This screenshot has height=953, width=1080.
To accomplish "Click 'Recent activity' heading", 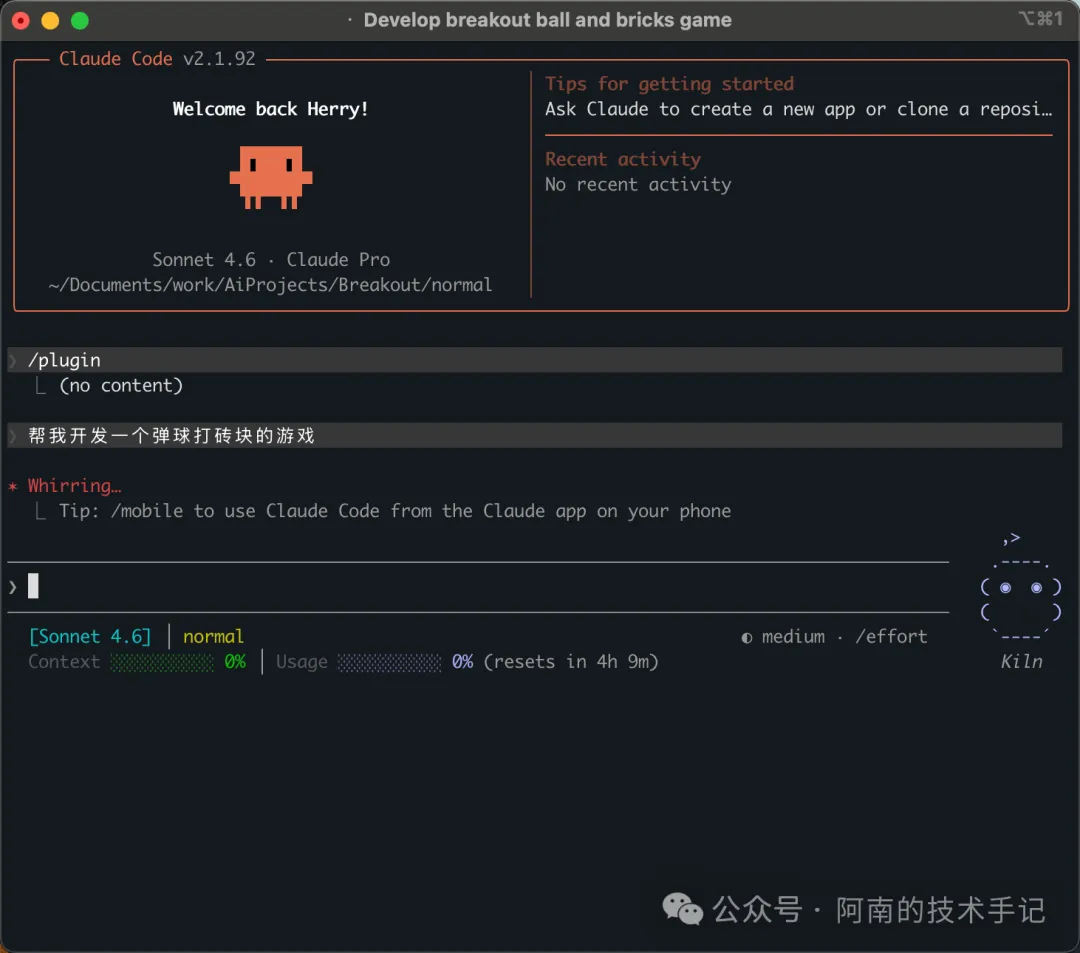I will 623,159.
